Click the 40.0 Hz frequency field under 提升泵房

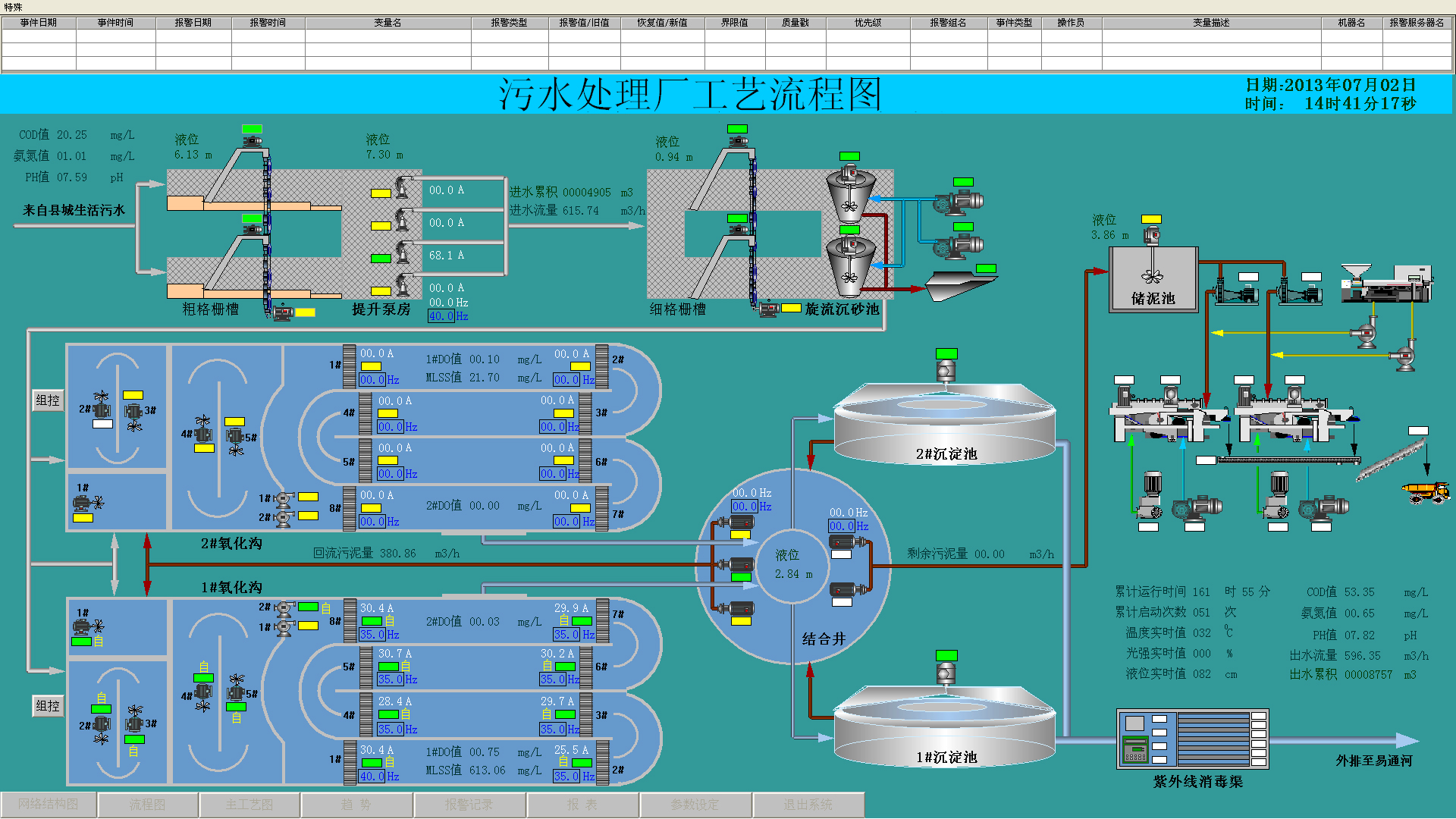(441, 316)
